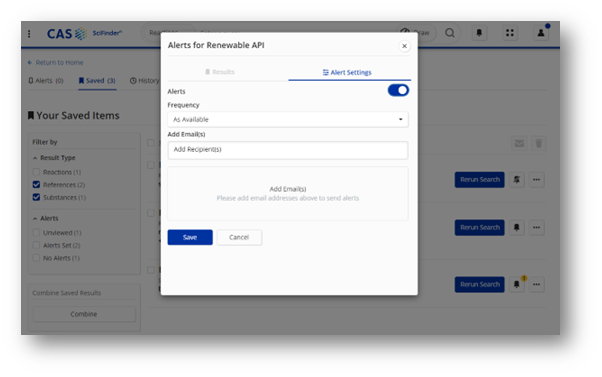Cancel the alert settings dialog
602x377 pixels.
239,237
